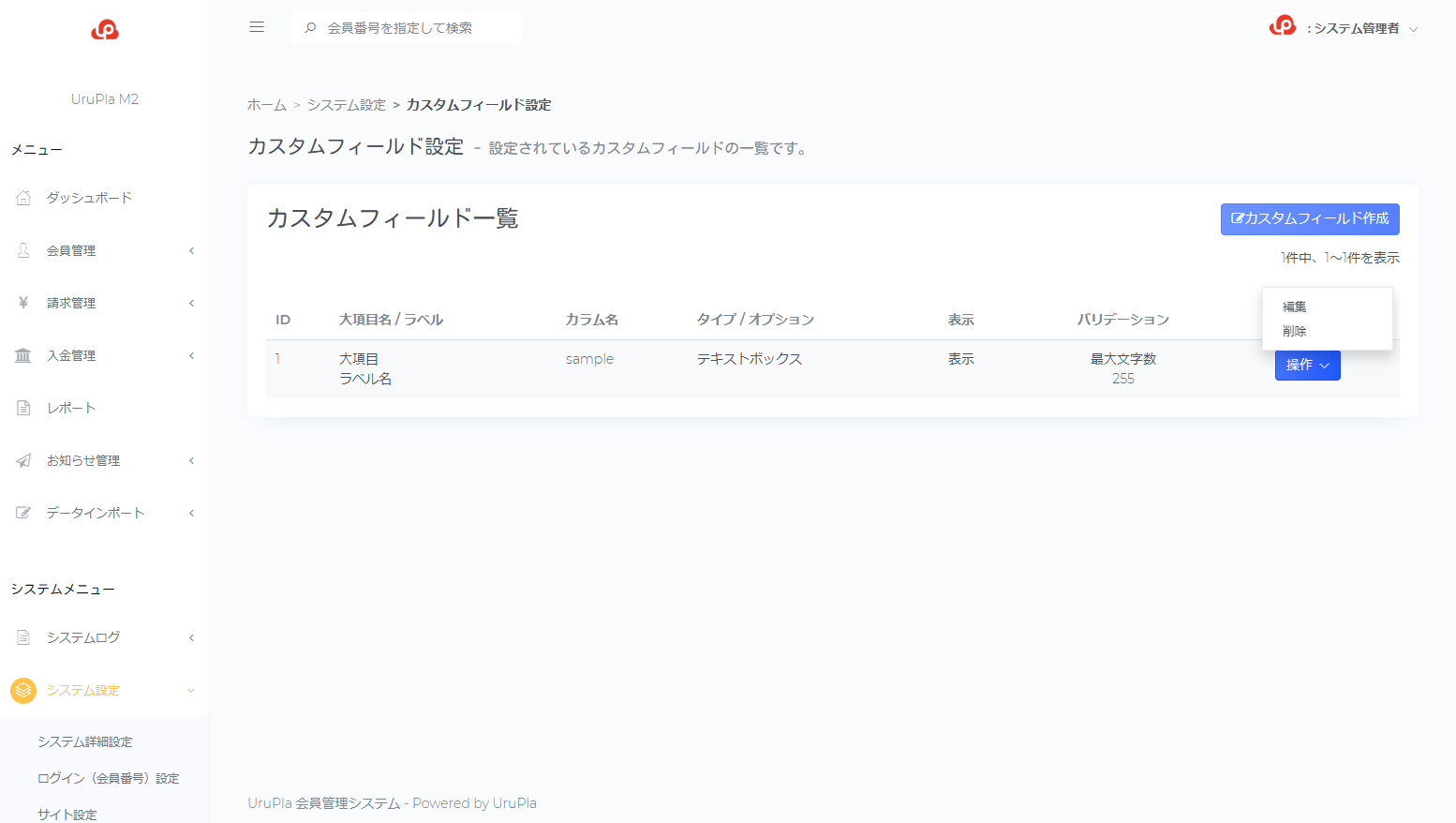This screenshot has height=823, width=1456.
Task: Click the カラム名 column header
Action: point(592,320)
